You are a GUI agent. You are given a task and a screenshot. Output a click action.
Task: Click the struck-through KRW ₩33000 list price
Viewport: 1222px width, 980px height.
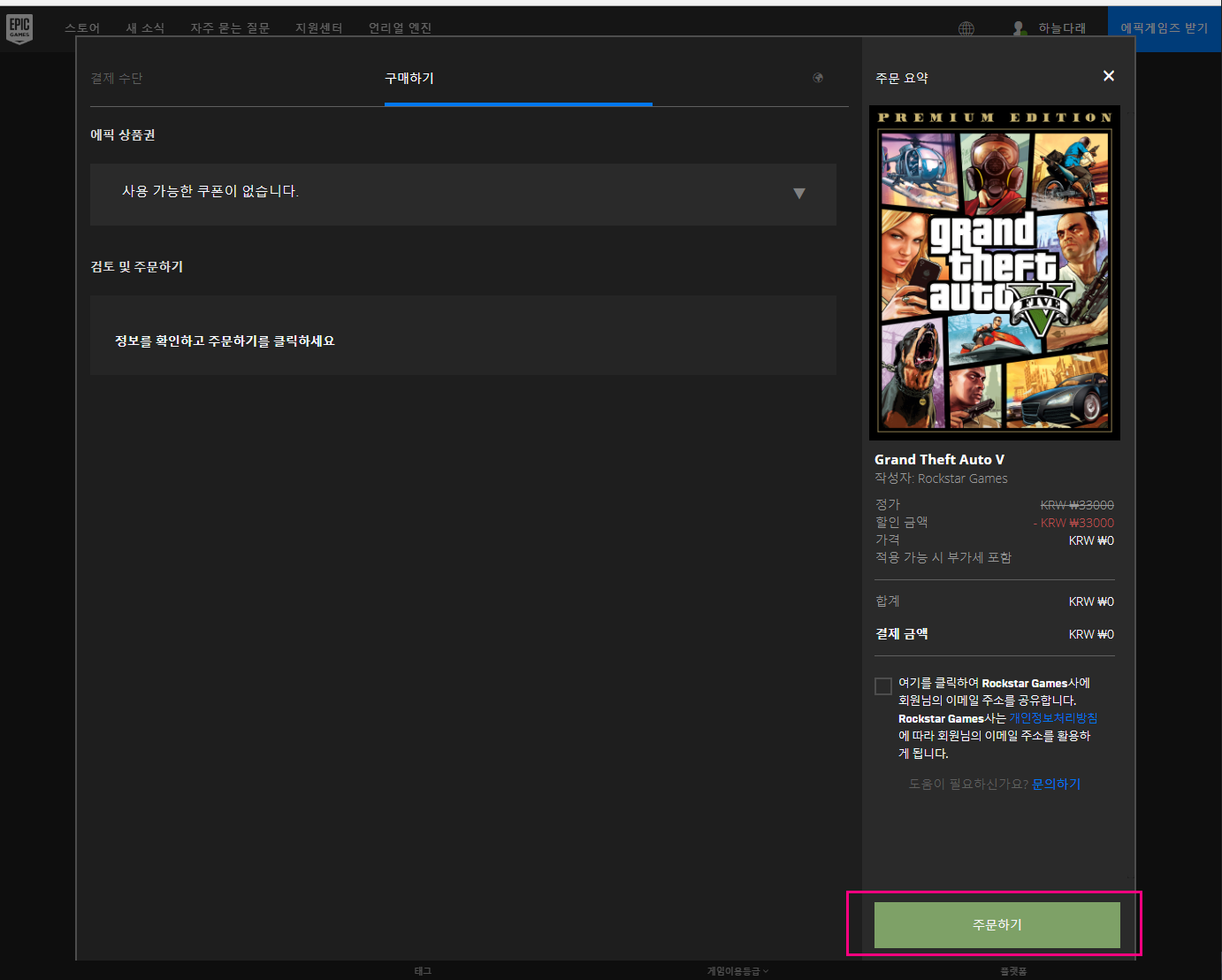pyautogui.click(x=1077, y=505)
